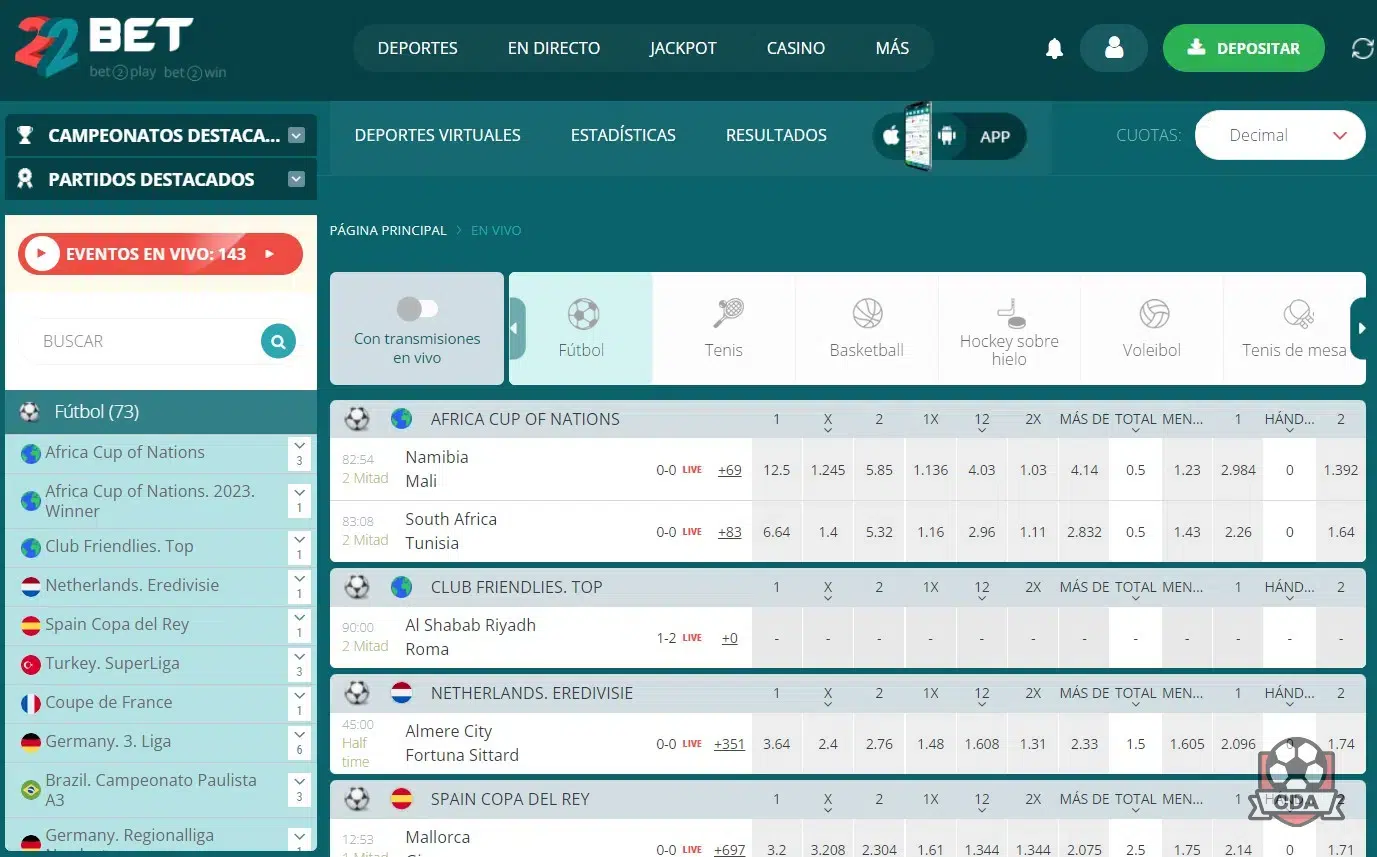1377x857 pixels.
Task: Click Página Principal breadcrumb link
Action: pos(388,230)
